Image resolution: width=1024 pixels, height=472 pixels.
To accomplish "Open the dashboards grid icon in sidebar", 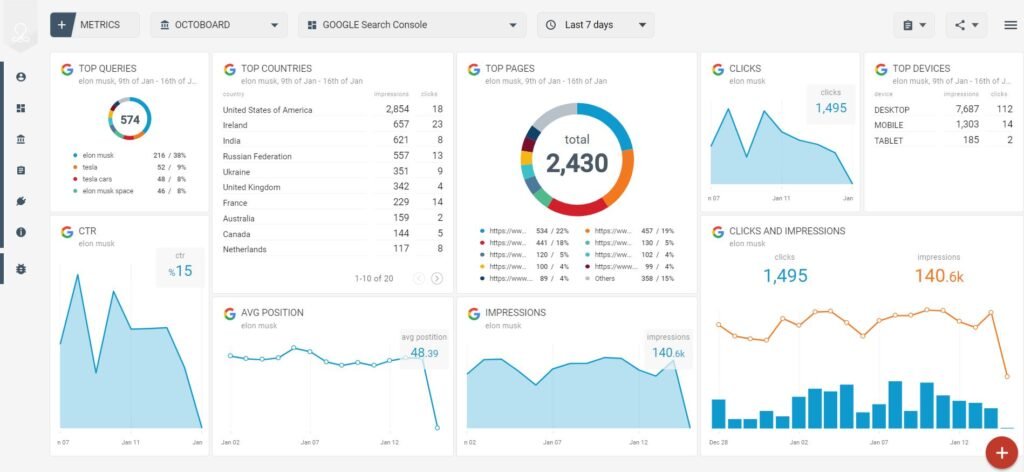I will (21, 108).
